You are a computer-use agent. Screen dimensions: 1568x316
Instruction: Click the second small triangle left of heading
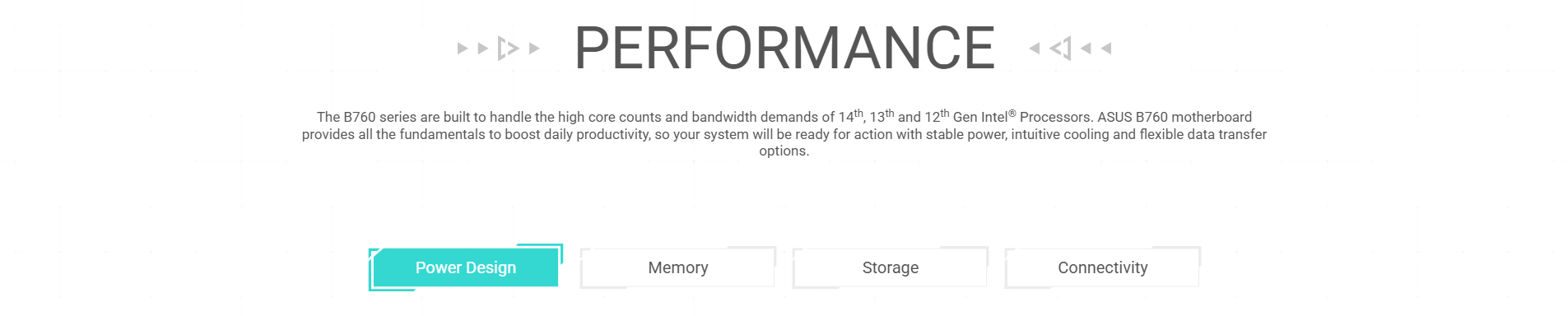[x=483, y=49]
